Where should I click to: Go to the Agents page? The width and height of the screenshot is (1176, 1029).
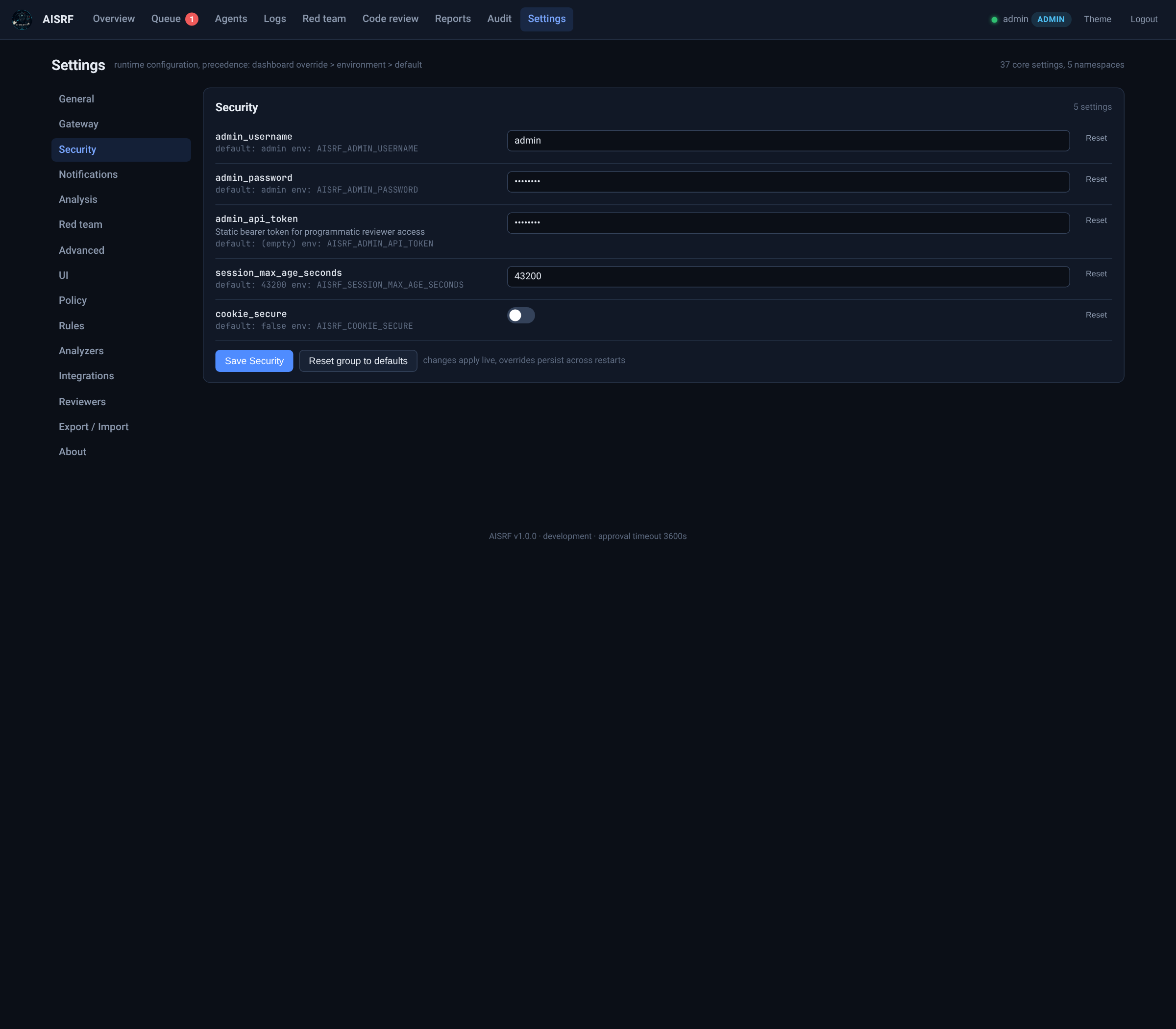[x=231, y=19]
